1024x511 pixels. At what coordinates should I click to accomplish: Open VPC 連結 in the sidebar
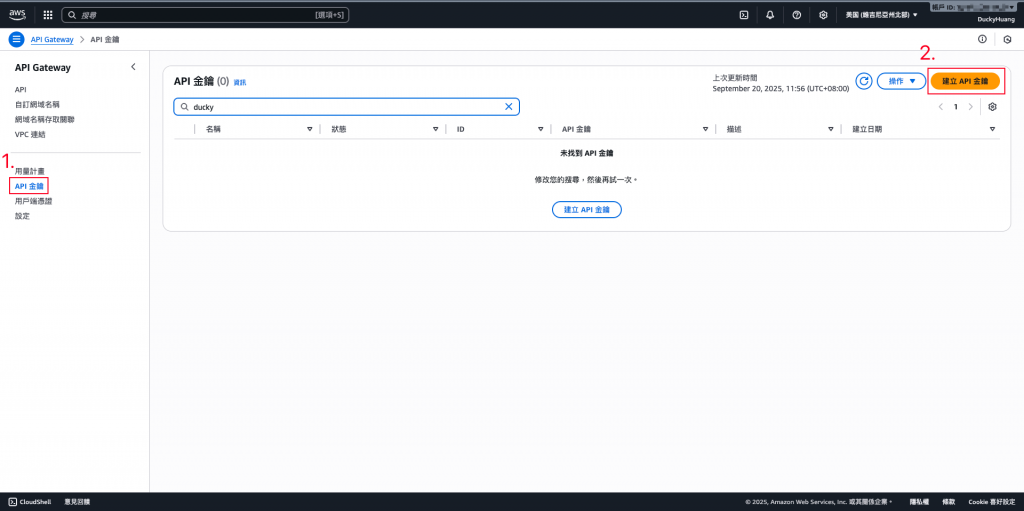pos(30,135)
